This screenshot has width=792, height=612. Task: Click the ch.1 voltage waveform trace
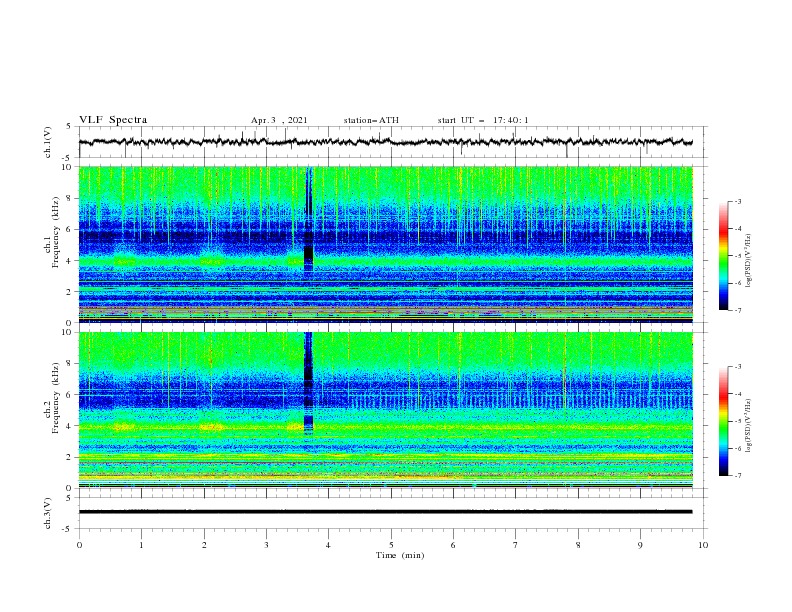click(385, 142)
